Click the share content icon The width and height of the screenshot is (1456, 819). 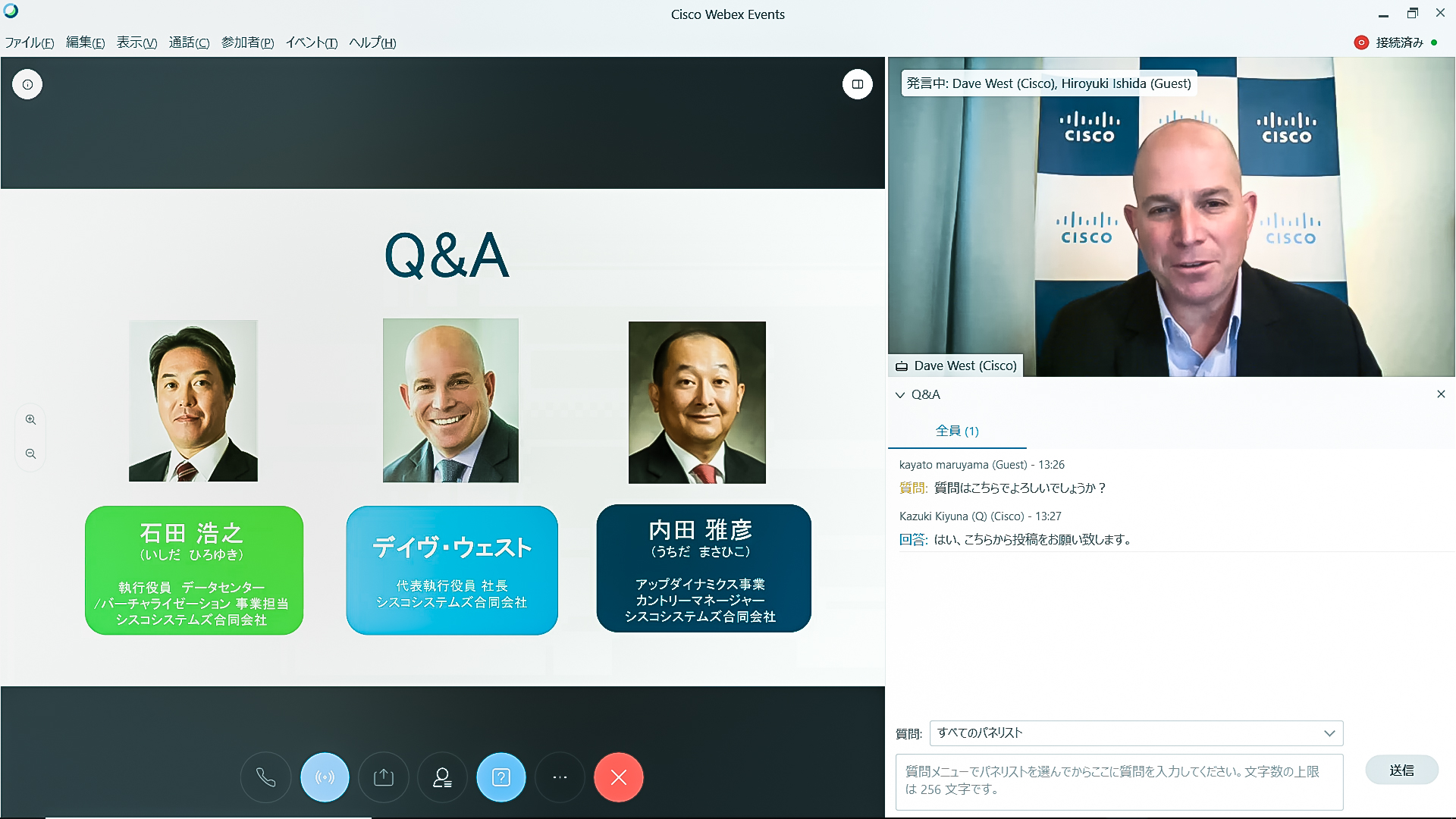[x=384, y=777]
